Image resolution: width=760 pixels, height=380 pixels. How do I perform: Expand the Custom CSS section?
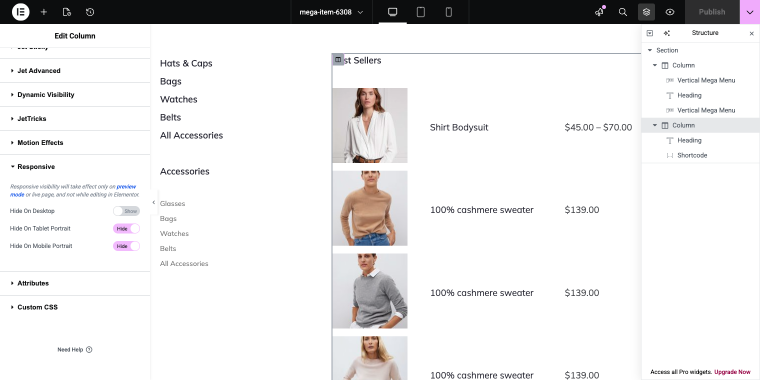point(75,307)
